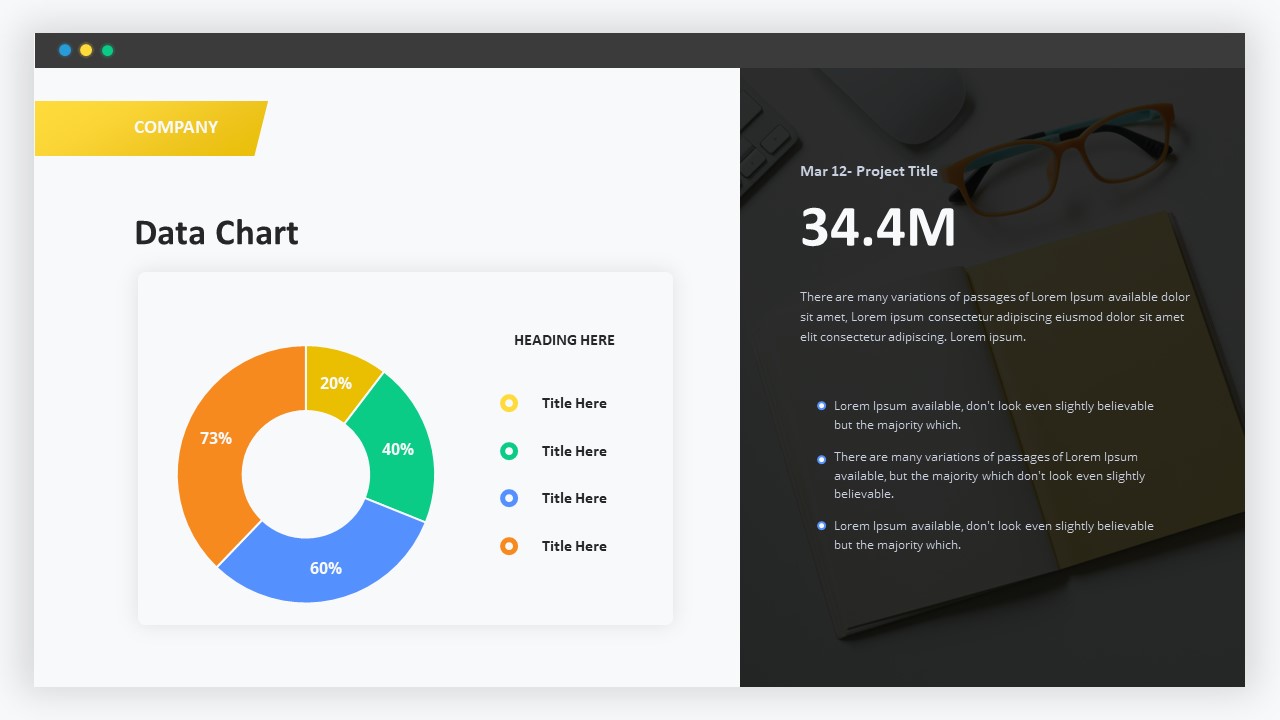Click the orange legend ring marker
Screen dimensions: 1280x720
[509, 546]
